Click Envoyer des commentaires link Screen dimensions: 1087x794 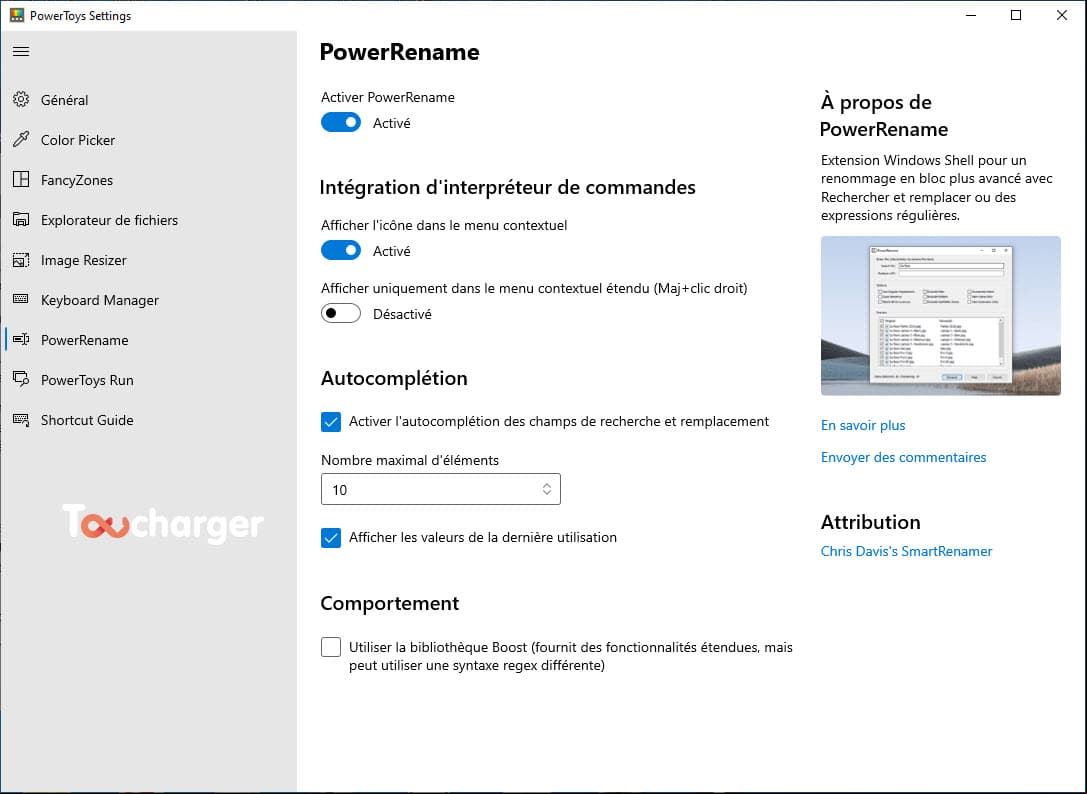tap(903, 457)
